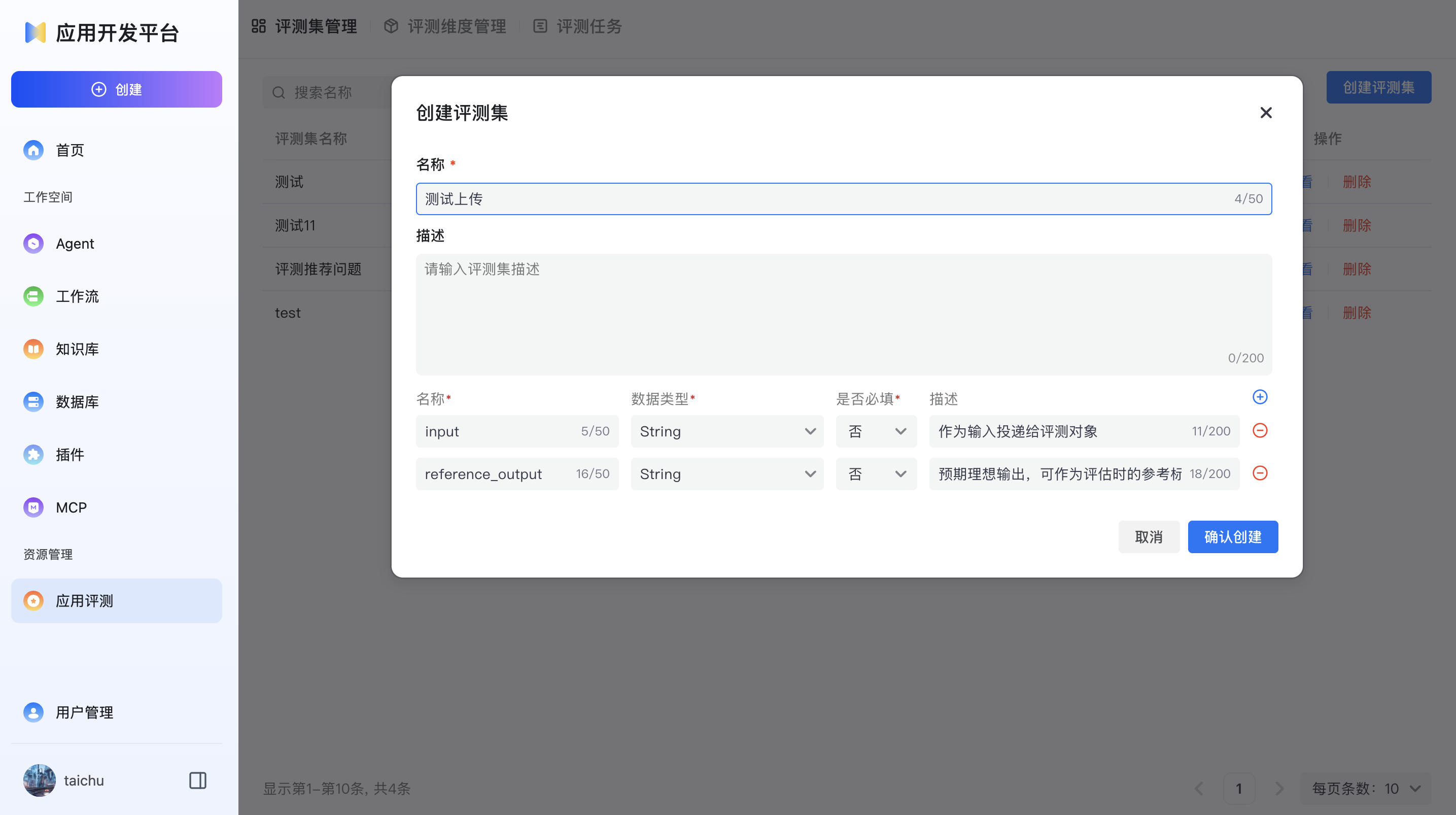
Task: Close the 创建评测集 dialog with X
Action: (x=1266, y=113)
